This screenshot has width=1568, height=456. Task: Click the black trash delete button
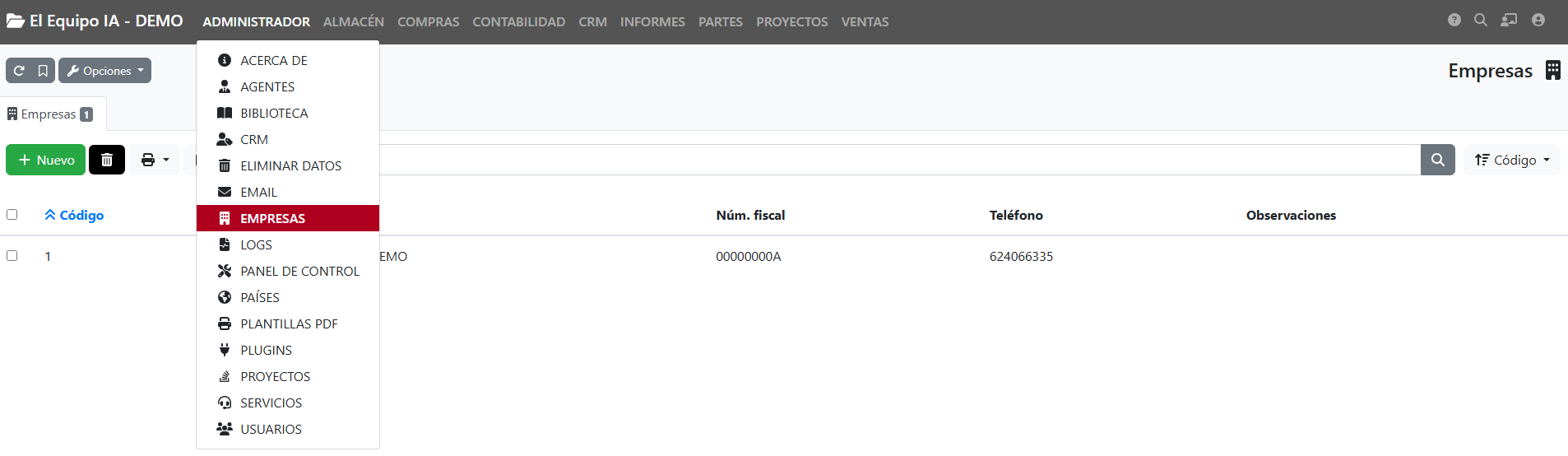point(107,160)
